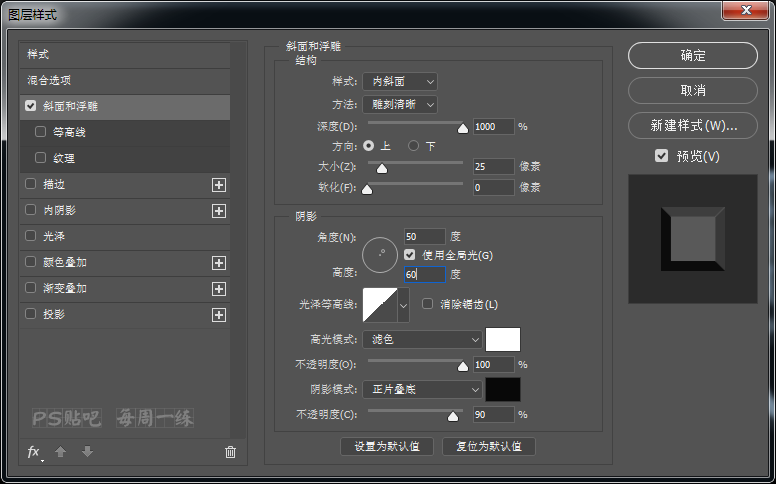Click the 角度 angle field showing 50
776x484 pixels.
[x=425, y=237]
